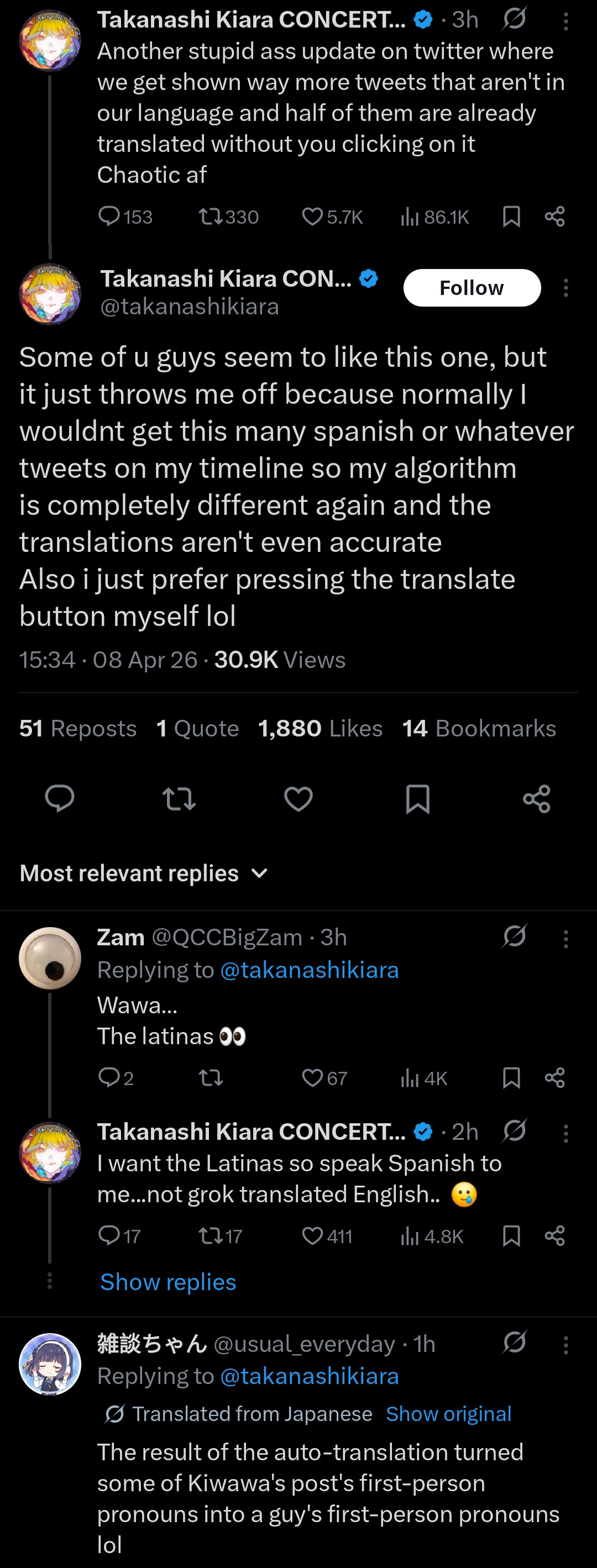Open Grok icon on Zam's reply
597x1568 pixels.
pos(514,936)
